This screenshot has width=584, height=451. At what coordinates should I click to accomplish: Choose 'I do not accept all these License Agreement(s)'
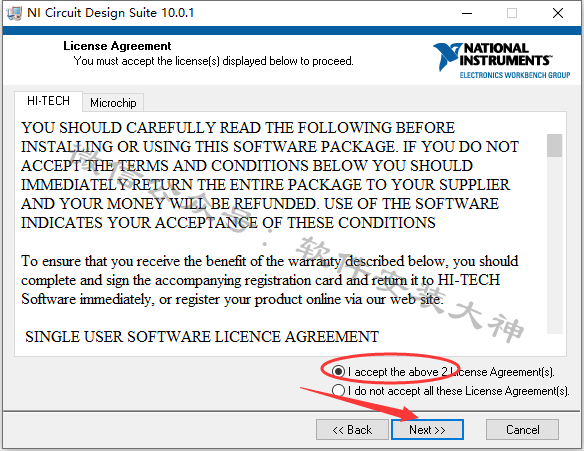[450, 391]
